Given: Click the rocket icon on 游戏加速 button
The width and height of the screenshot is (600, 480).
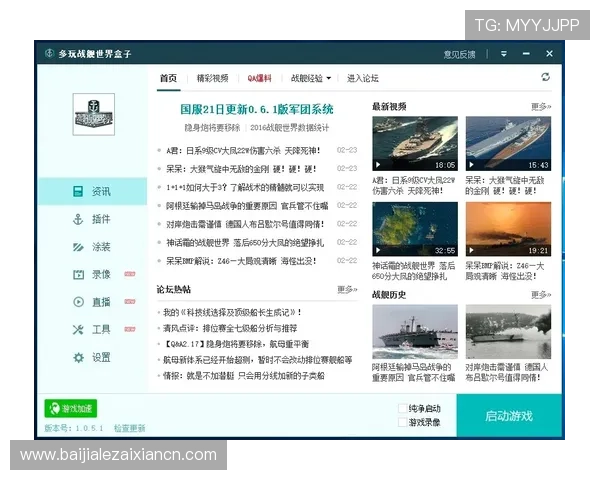Looking at the screenshot, I should click(55, 408).
